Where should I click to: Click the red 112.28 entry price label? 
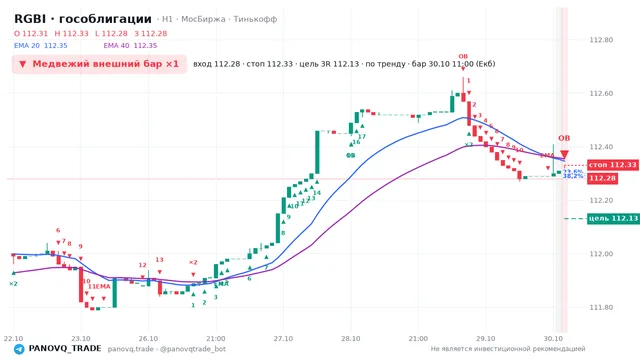[x=602, y=178]
